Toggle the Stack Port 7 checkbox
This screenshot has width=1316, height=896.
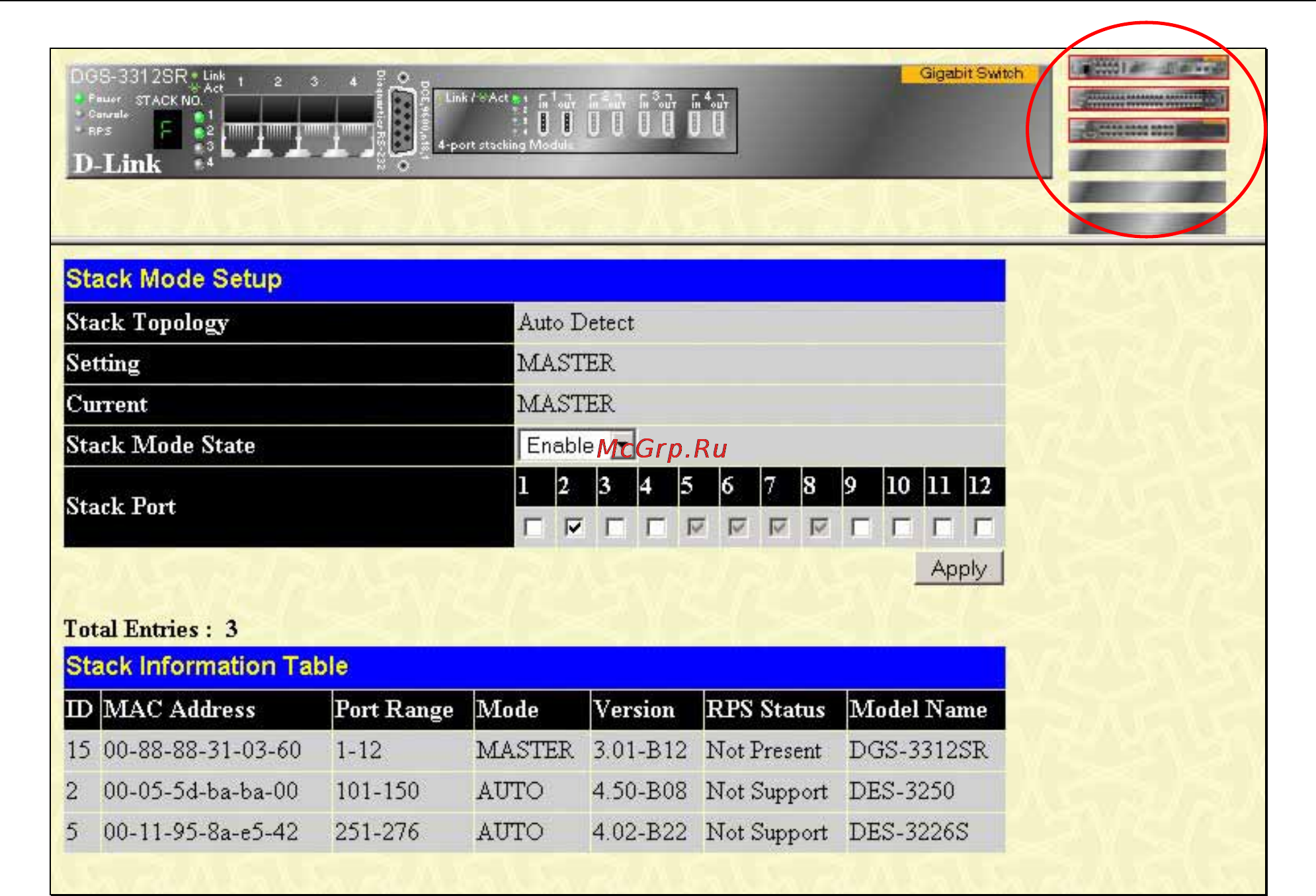coord(778,527)
